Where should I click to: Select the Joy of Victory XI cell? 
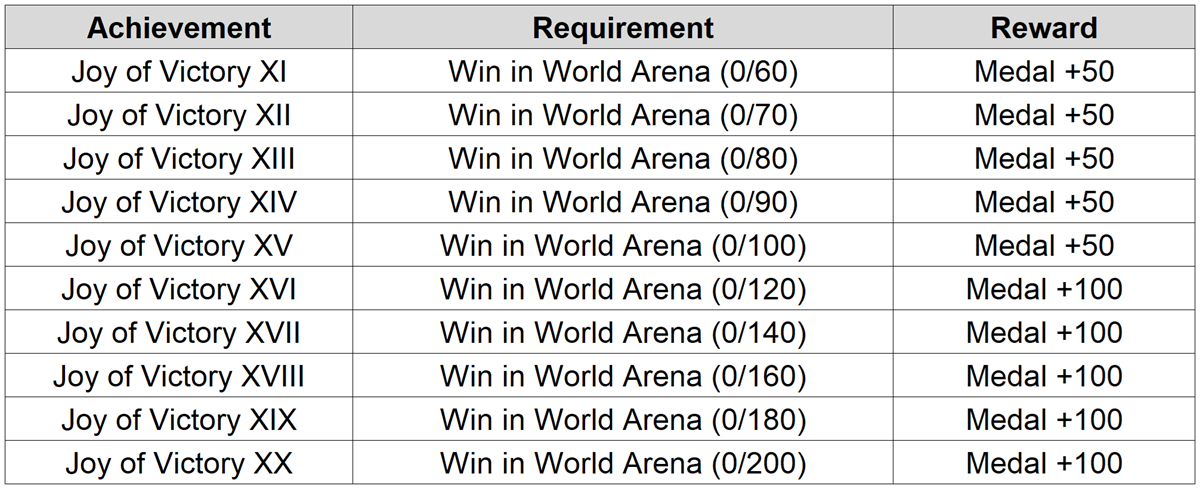pos(179,72)
